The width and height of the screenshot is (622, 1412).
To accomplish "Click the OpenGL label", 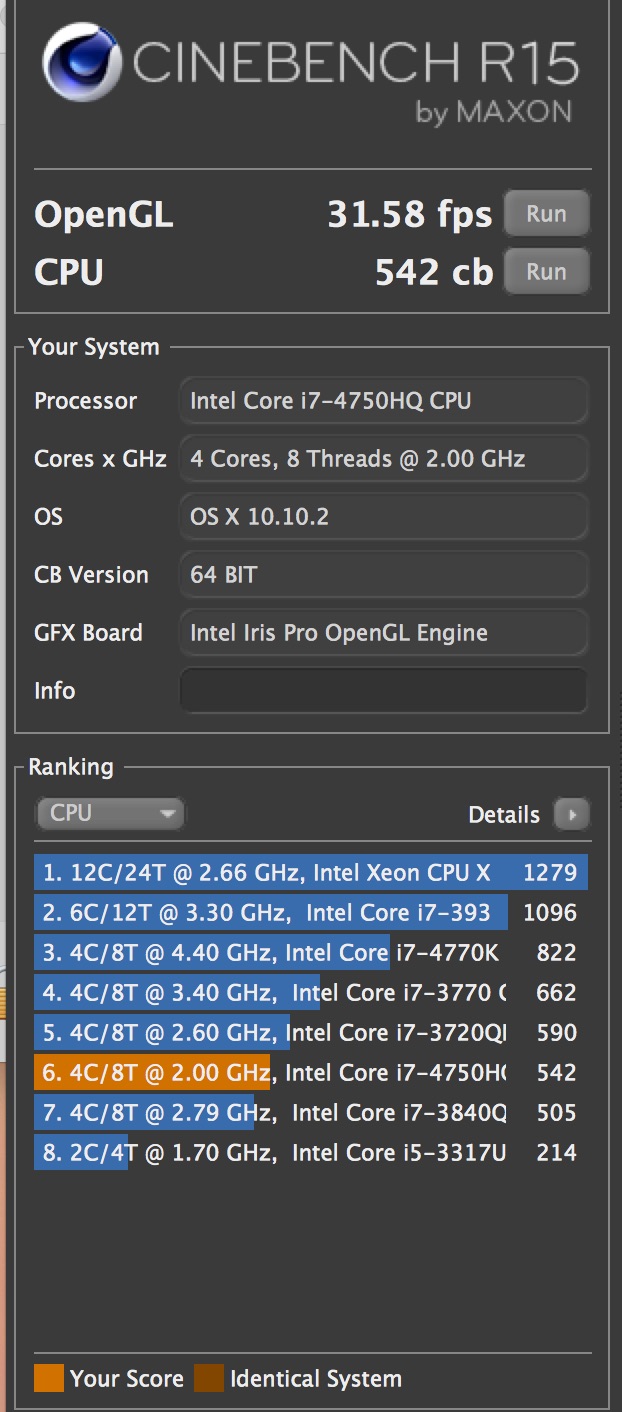I will [104, 216].
